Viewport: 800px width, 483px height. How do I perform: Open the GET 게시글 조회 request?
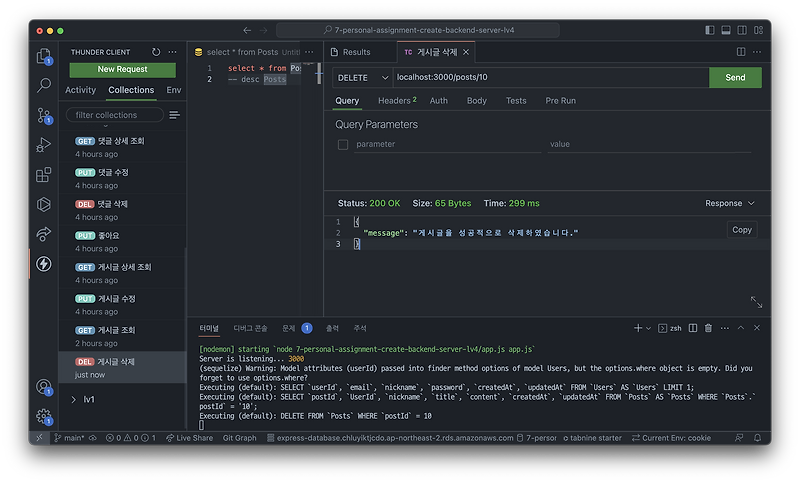click(x=122, y=337)
